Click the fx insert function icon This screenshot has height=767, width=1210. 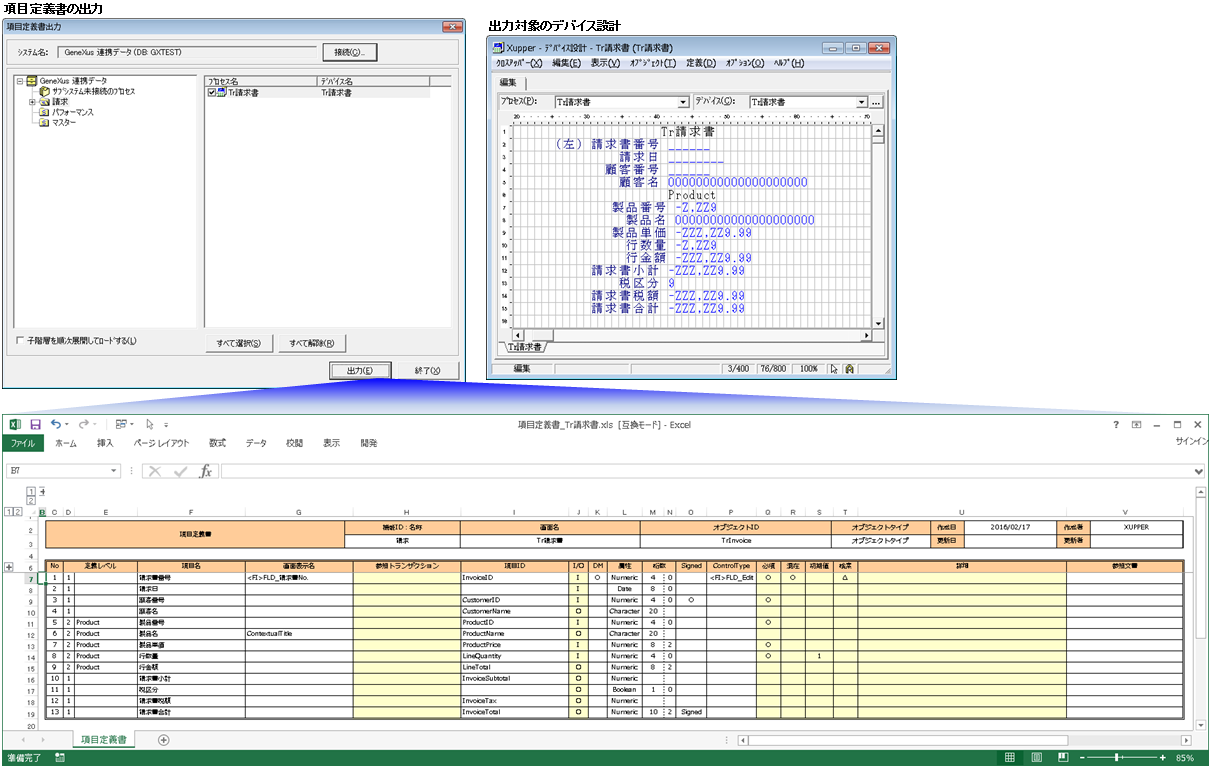(x=205, y=471)
